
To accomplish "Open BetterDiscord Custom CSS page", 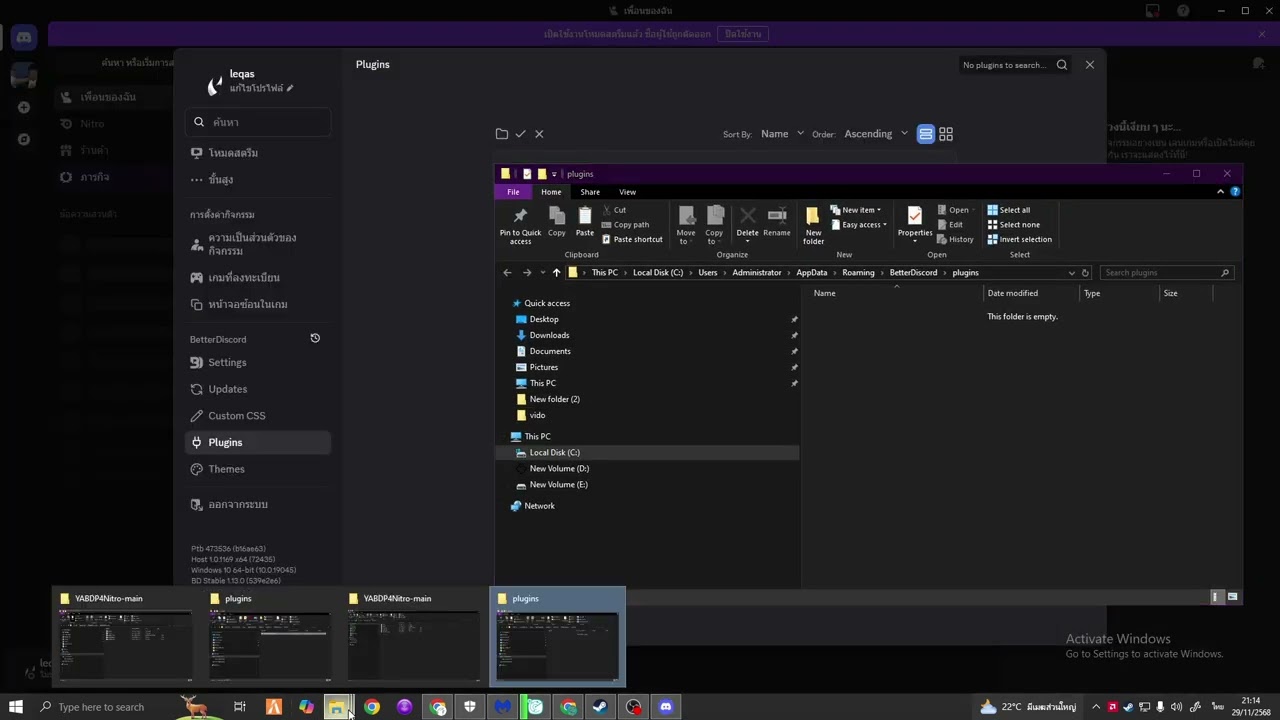I will 258,416.
